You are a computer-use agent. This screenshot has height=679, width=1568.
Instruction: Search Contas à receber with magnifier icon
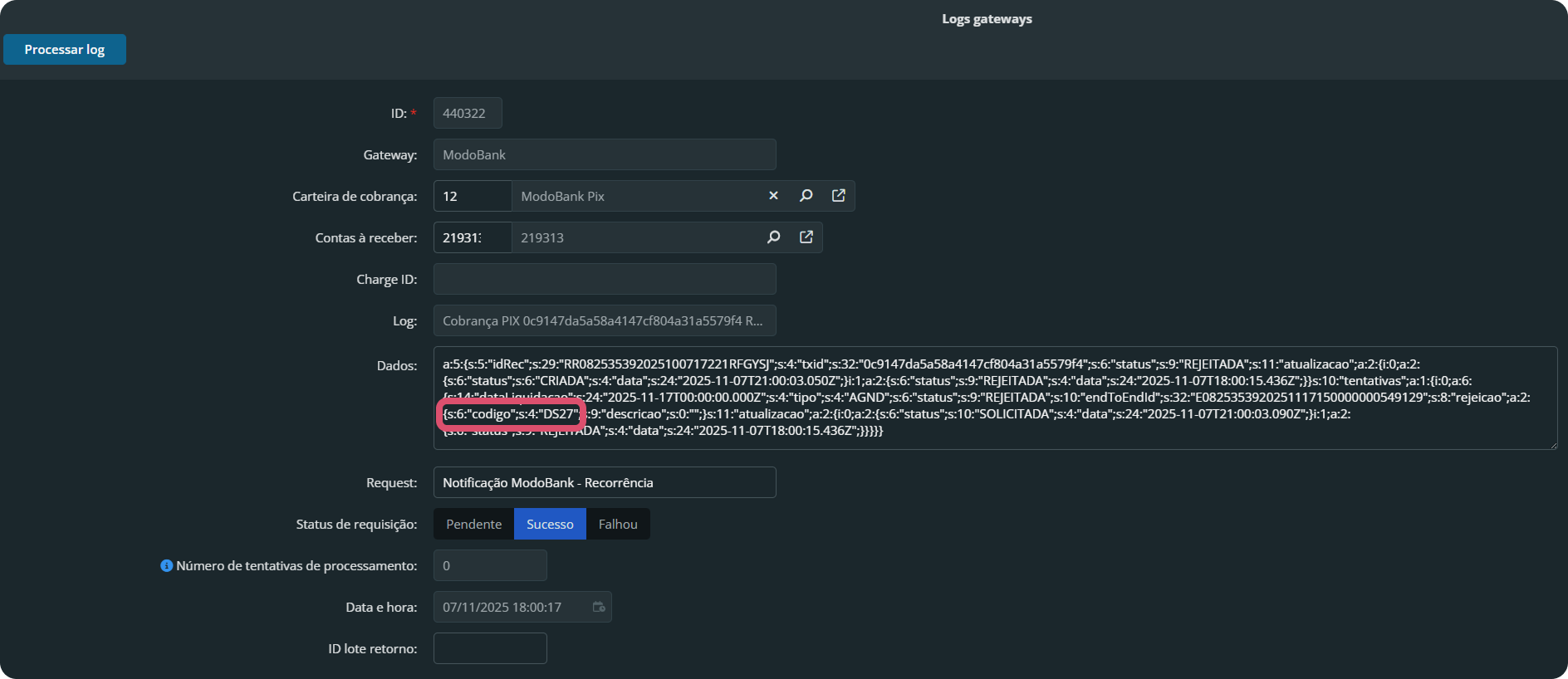pos(773,237)
